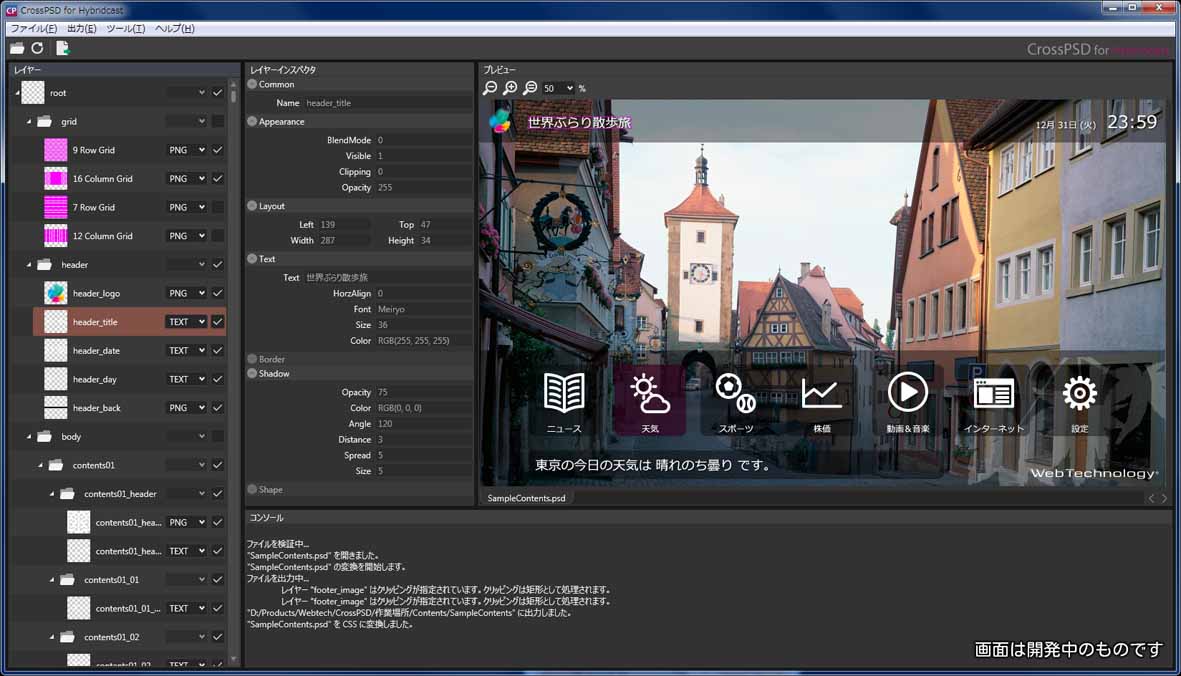1181x676 pixels.
Task: Click the Shadow section round icon
Action: [252, 373]
